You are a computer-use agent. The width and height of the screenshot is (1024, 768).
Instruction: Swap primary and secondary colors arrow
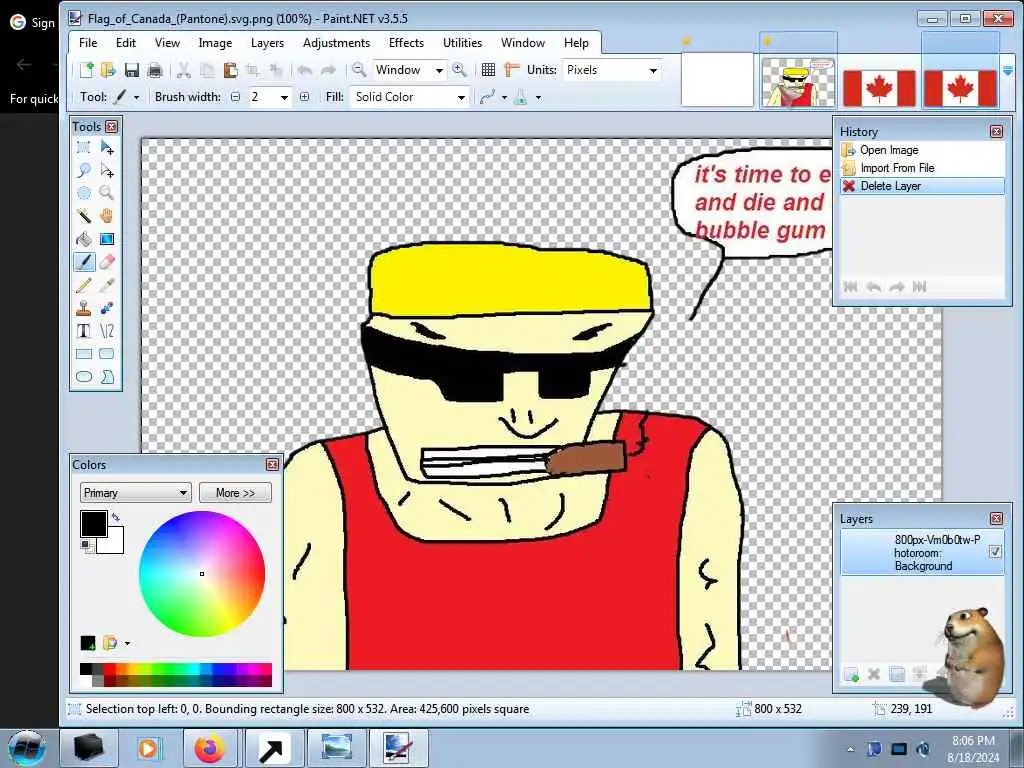[116, 517]
